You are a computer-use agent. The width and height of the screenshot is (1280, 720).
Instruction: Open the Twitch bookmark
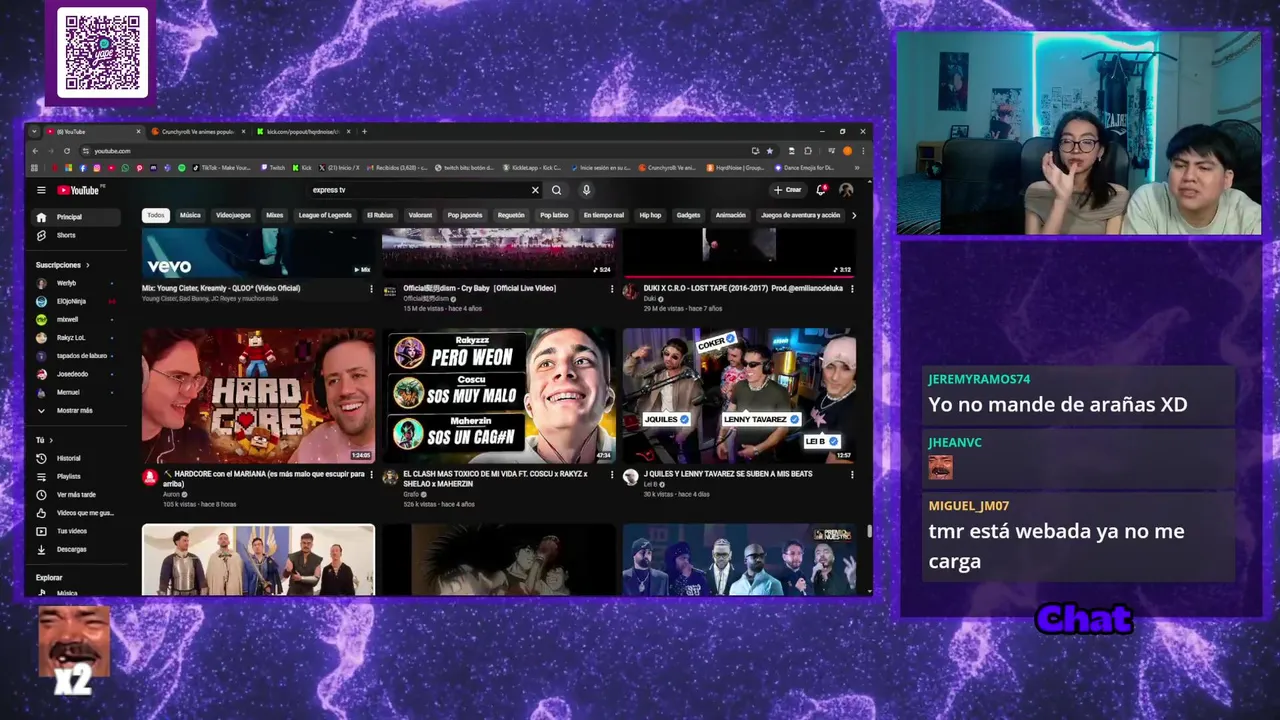(x=273, y=168)
